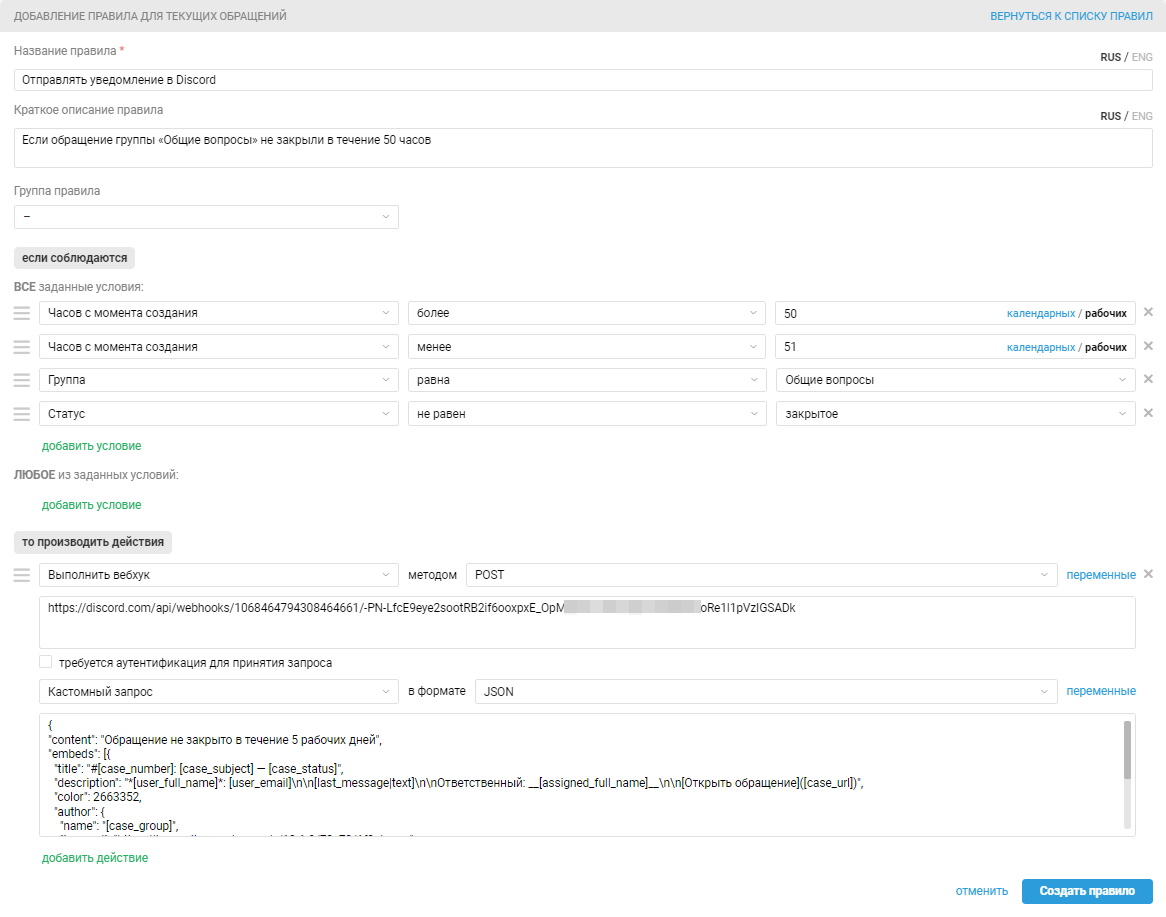Open the Статус condition field dropdown
The height and width of the screenshot is (917, 1166).
click(219, 414)
